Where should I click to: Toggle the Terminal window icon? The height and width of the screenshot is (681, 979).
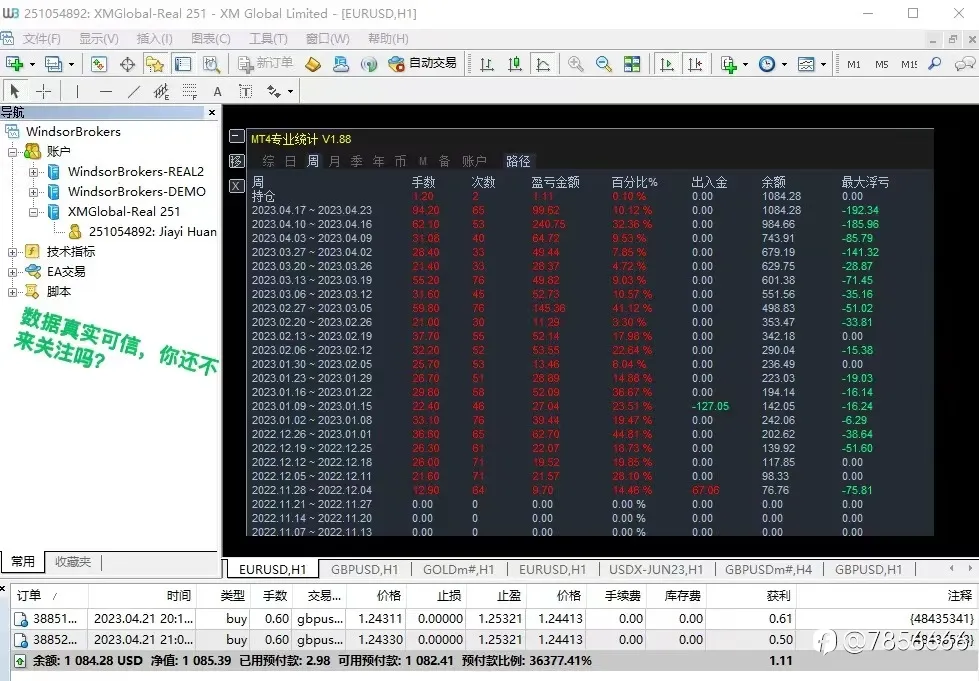tap(183, 64)
